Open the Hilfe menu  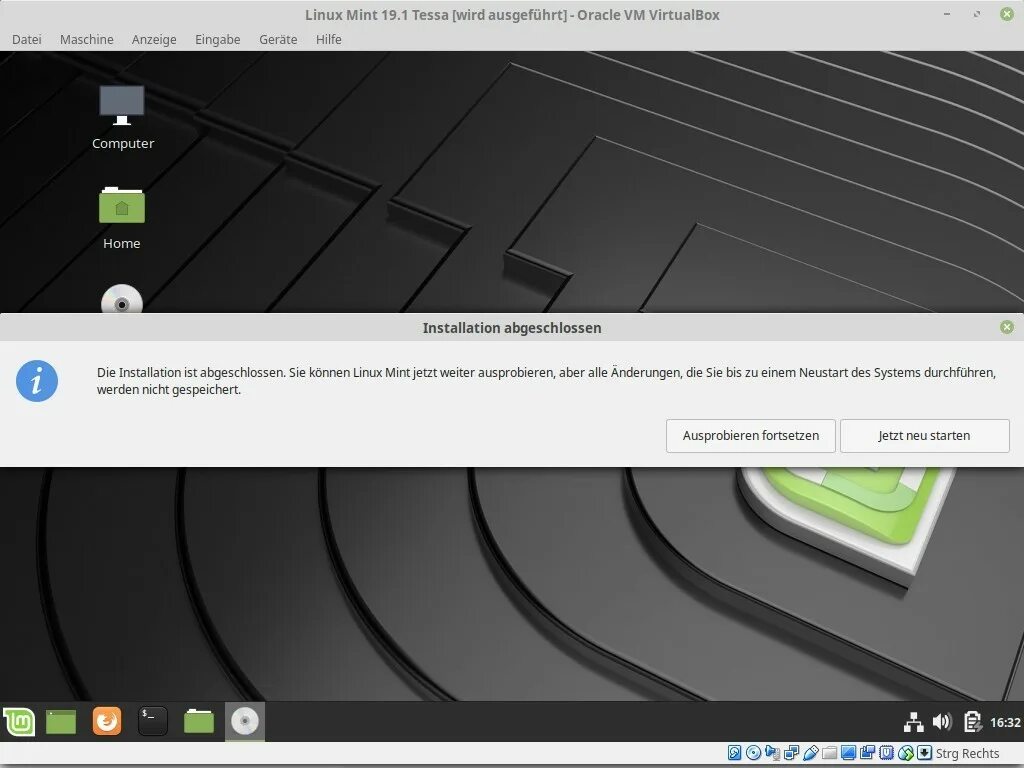[328, 39]
